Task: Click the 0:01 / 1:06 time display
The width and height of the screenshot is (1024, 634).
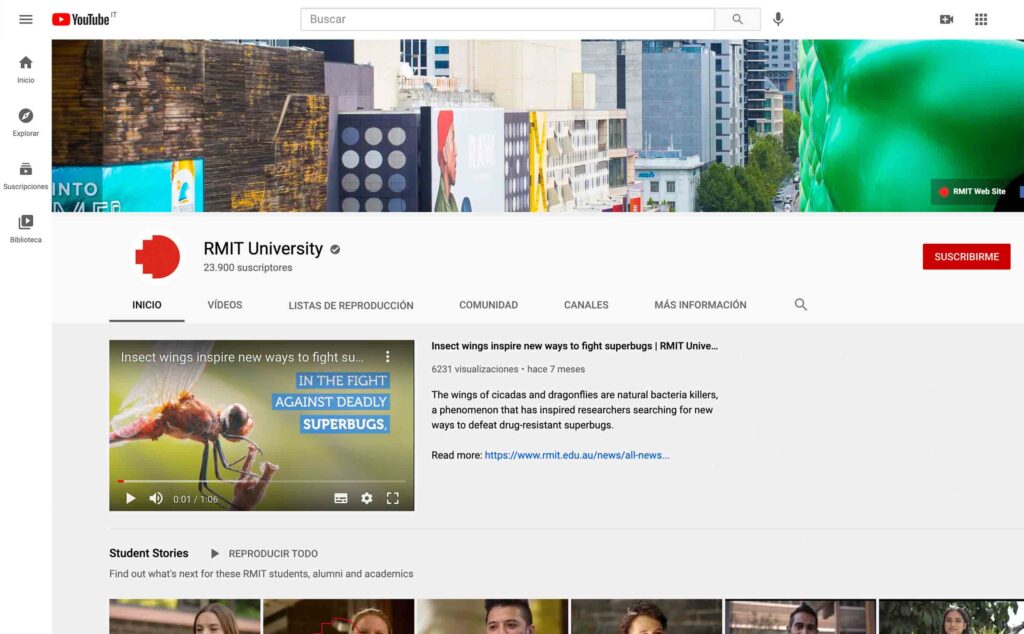Action: (x=195, y=499)
